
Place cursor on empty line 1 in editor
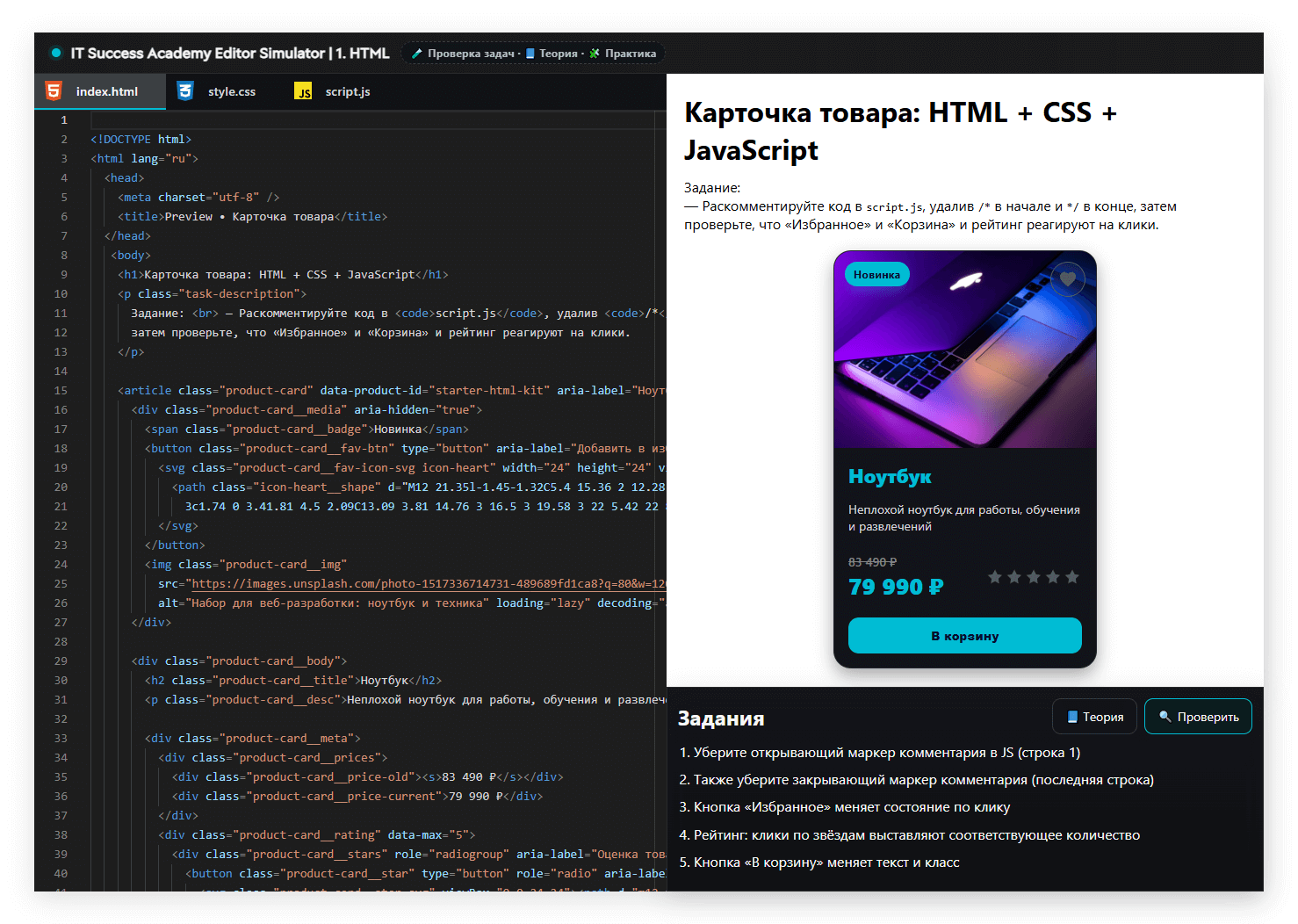(x=351, y=120)
